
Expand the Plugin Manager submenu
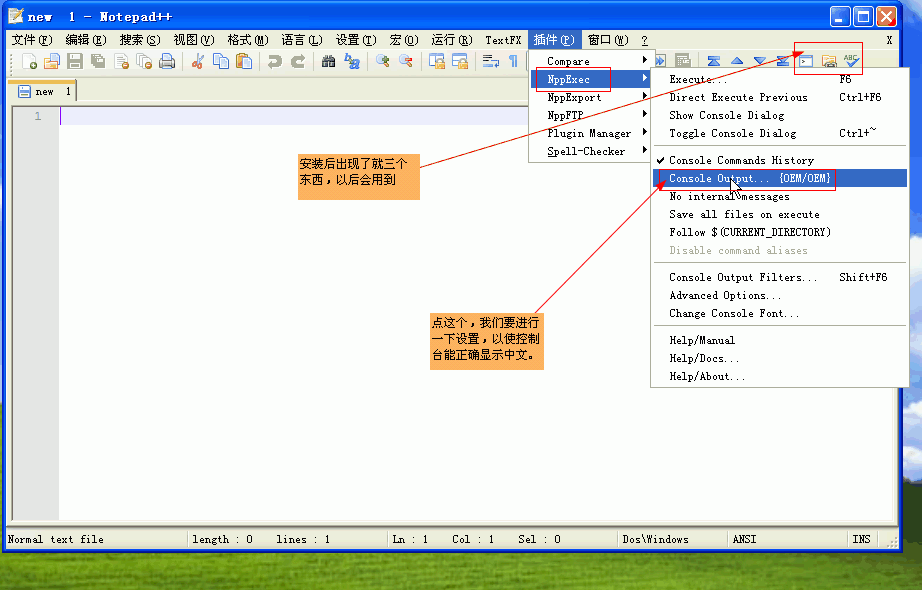pos(590,133)
